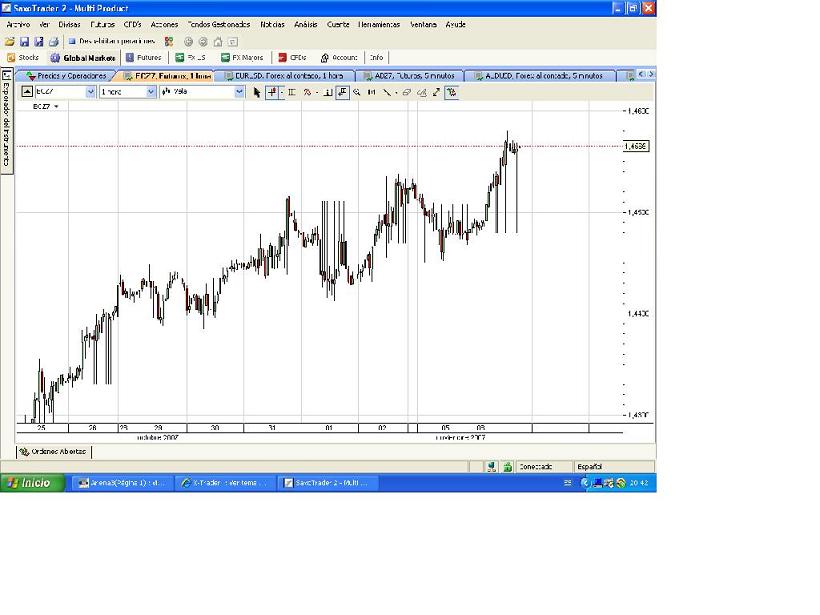Click the home icon in main toolbar
This screenshot has width=820, height=615.
[x=218, y=42]
